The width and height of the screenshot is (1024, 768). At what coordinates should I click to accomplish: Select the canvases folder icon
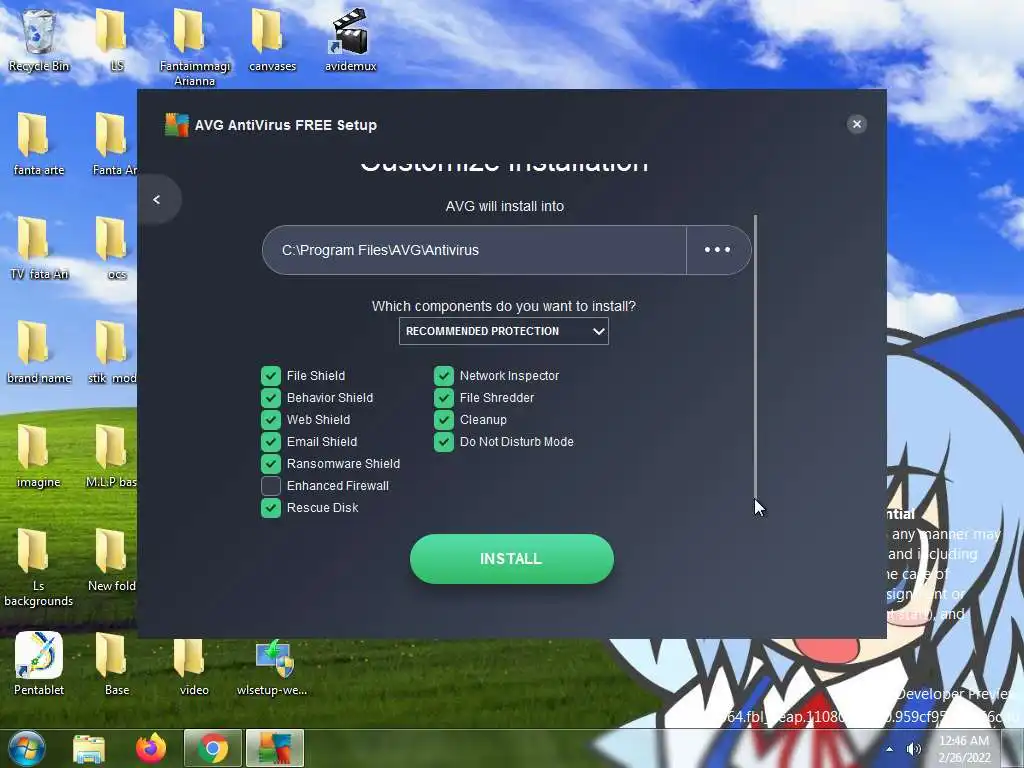pyautogui.click(x=272, y=40)
